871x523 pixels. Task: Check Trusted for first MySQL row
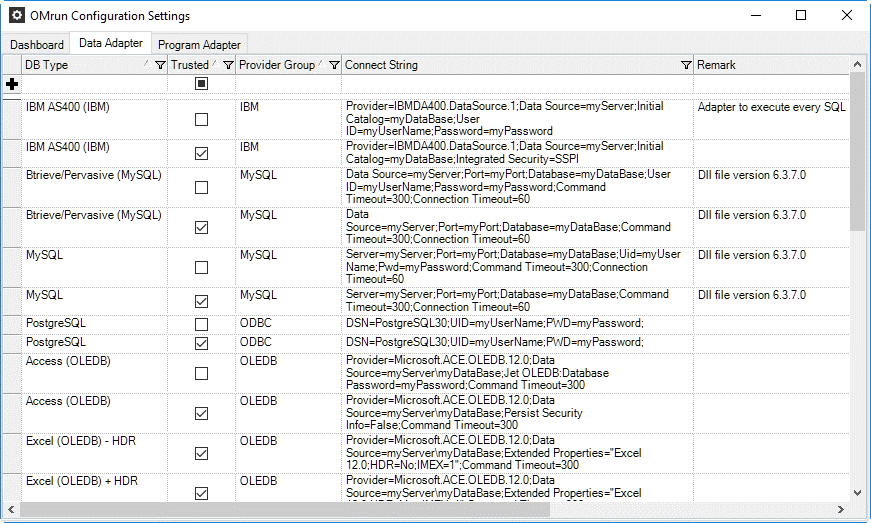[x=201, y=268]
